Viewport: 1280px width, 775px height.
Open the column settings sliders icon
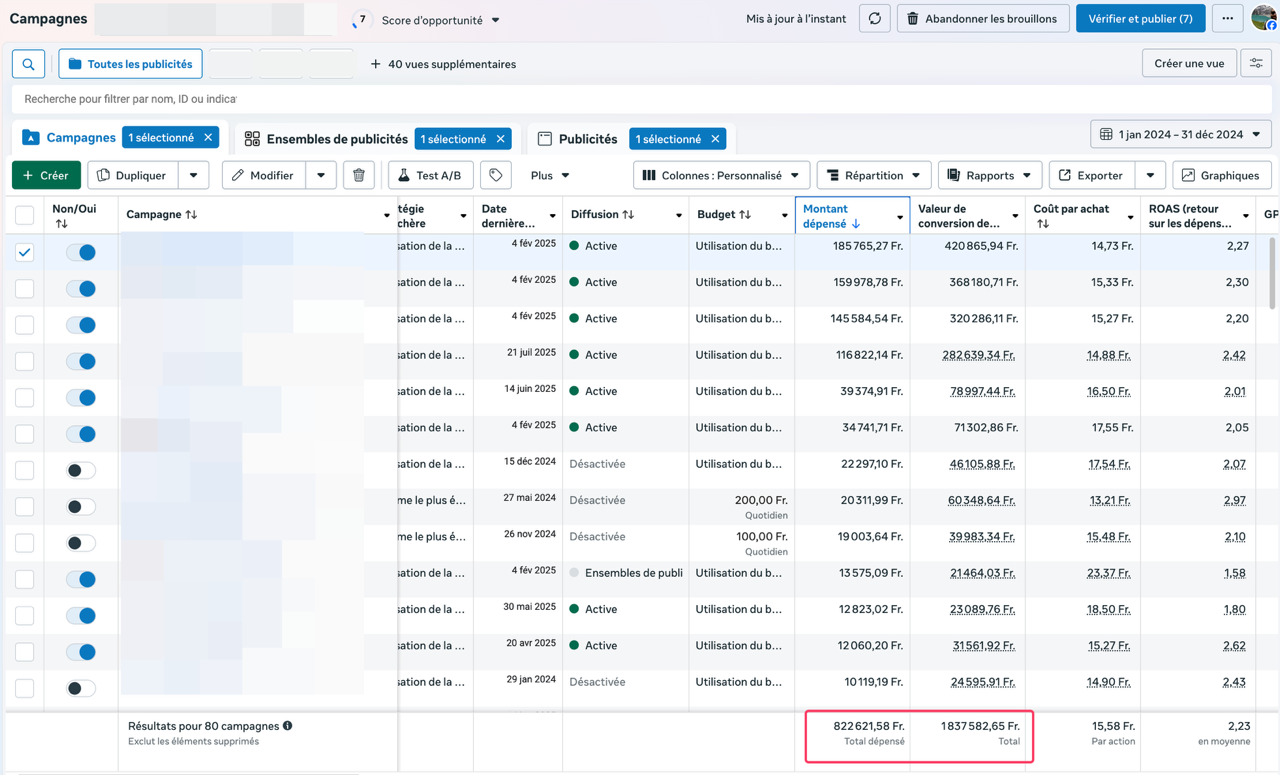pyautogui.click(x=1256, y=64)
